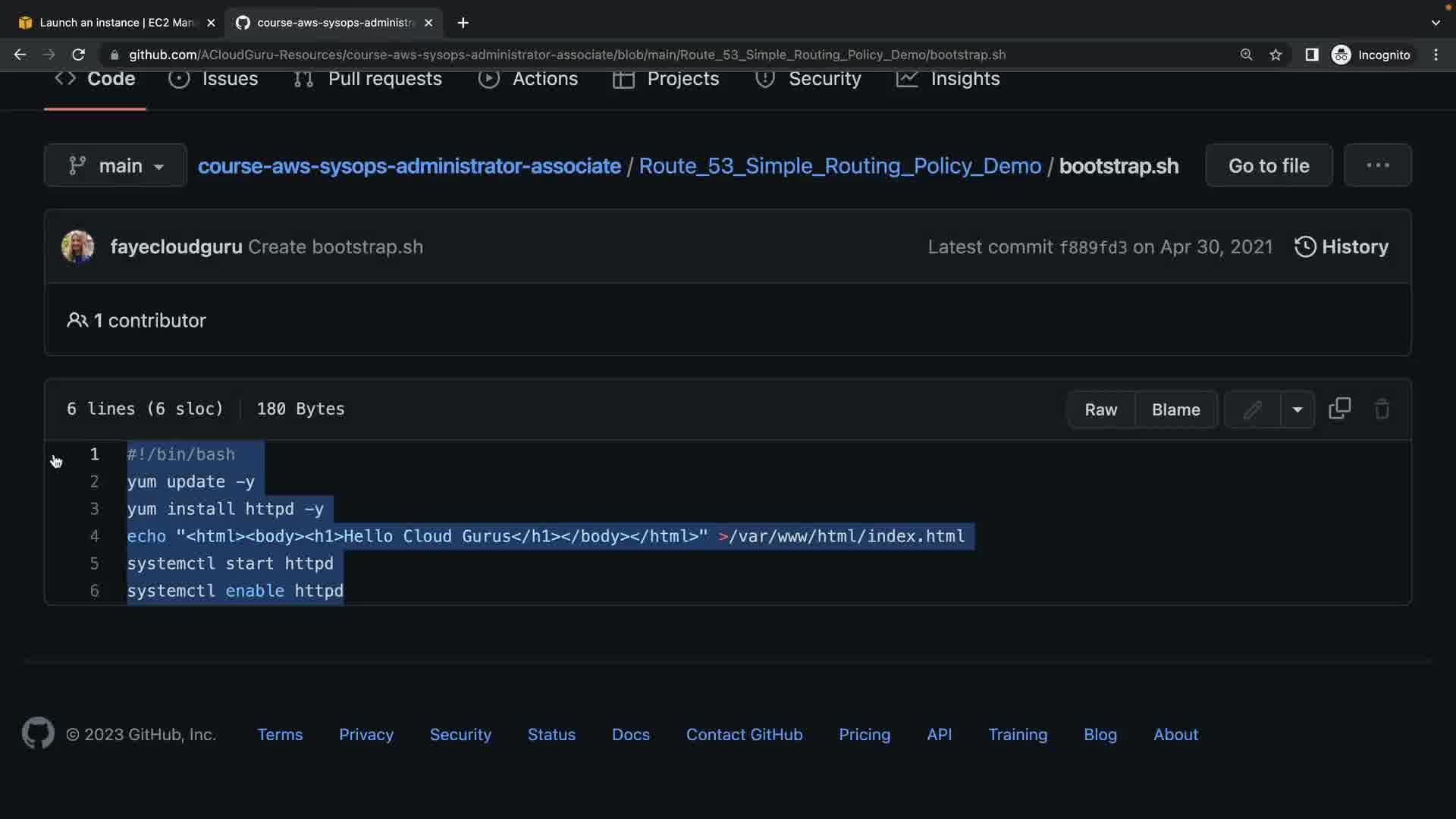Reload the page

[x=78, y=55]
